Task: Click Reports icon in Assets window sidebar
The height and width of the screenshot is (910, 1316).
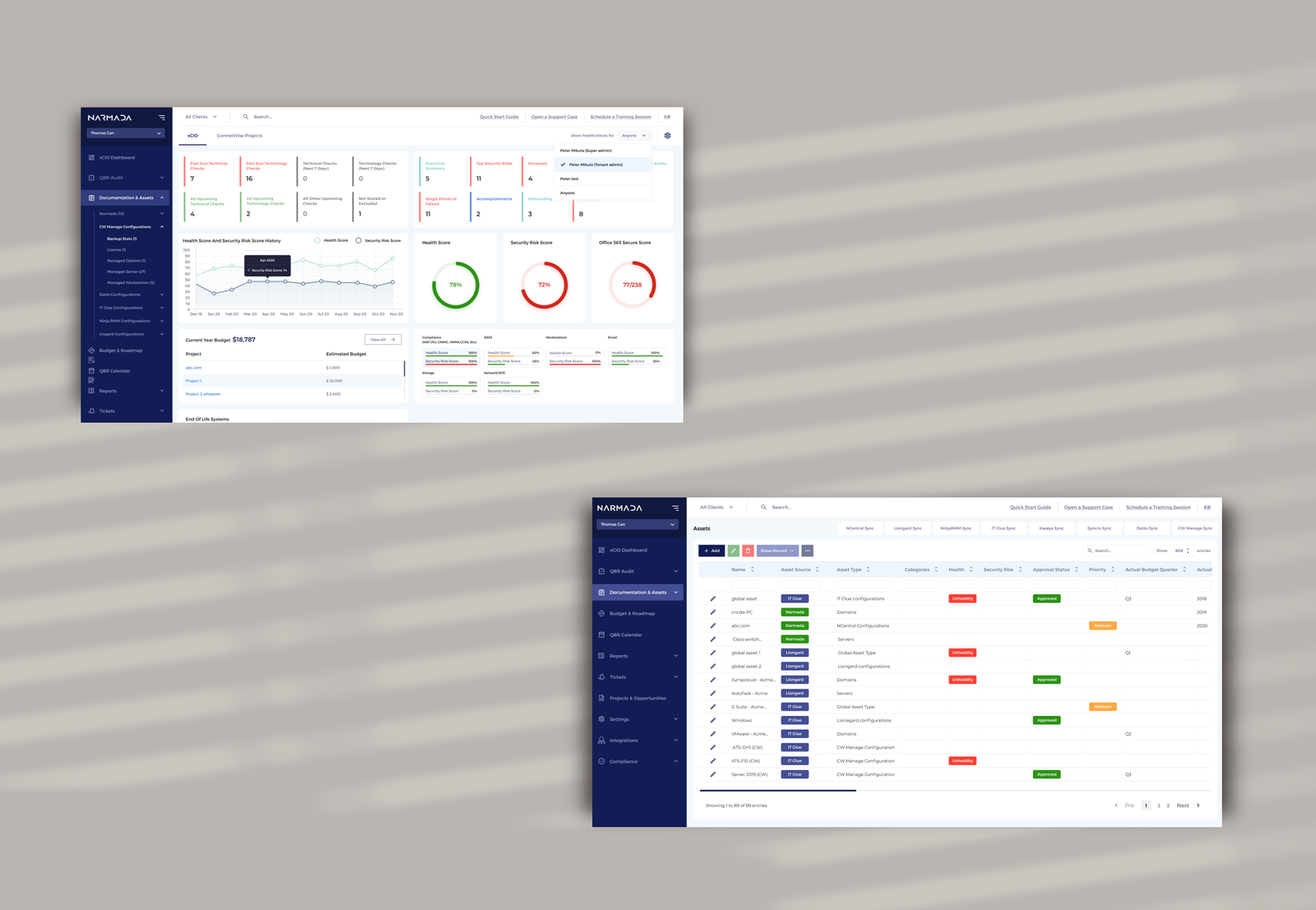Action: coord(601,656)
